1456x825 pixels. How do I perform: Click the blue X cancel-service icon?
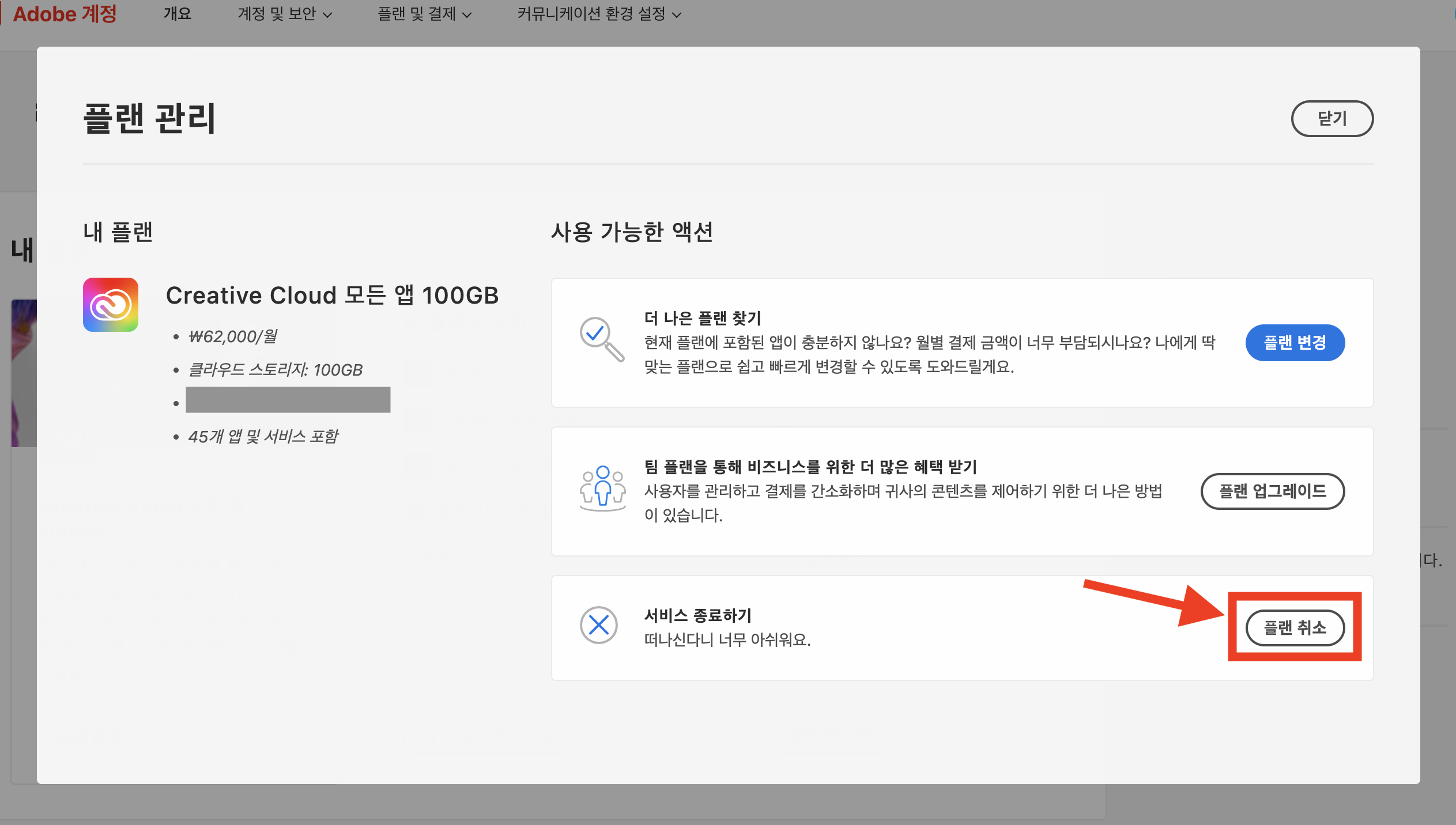pyautogui.click(x=599, y=625)
